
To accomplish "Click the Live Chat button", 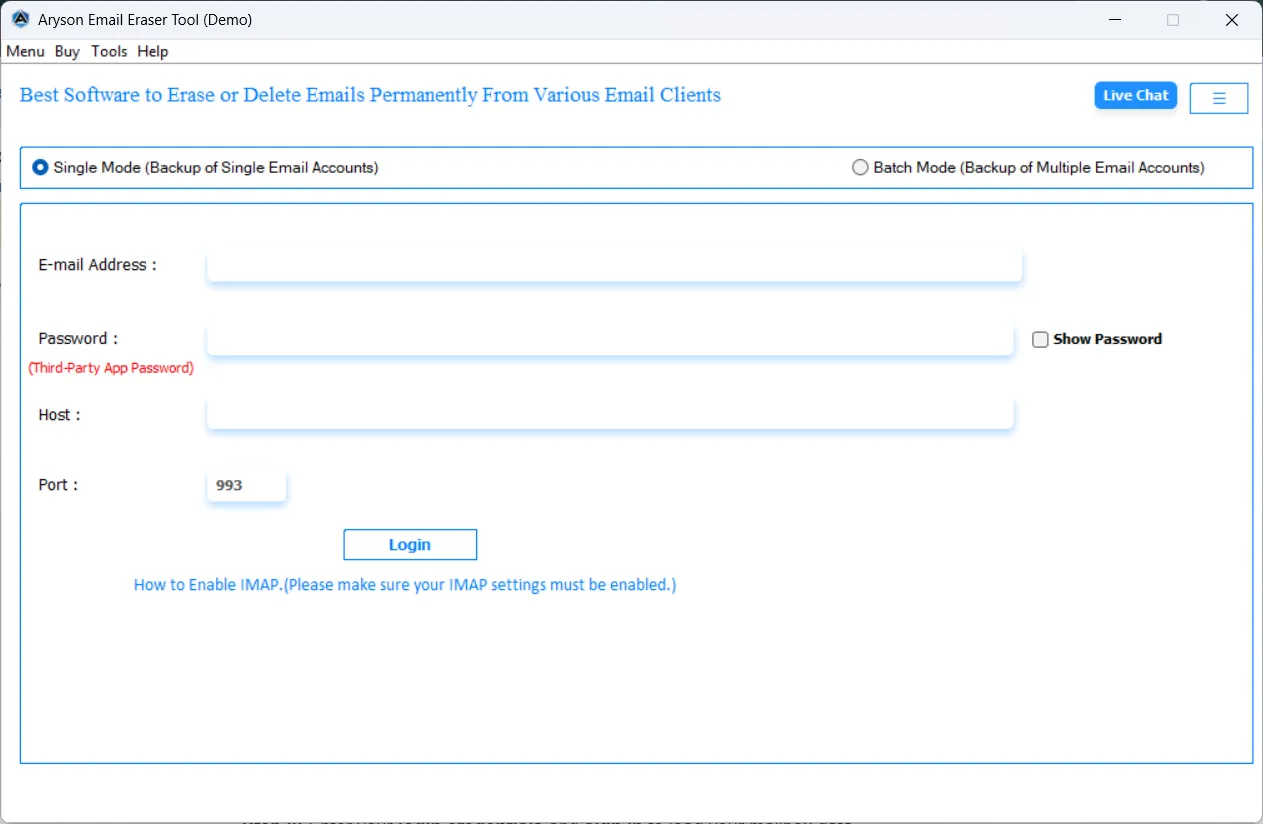I will coord(1136,96).
